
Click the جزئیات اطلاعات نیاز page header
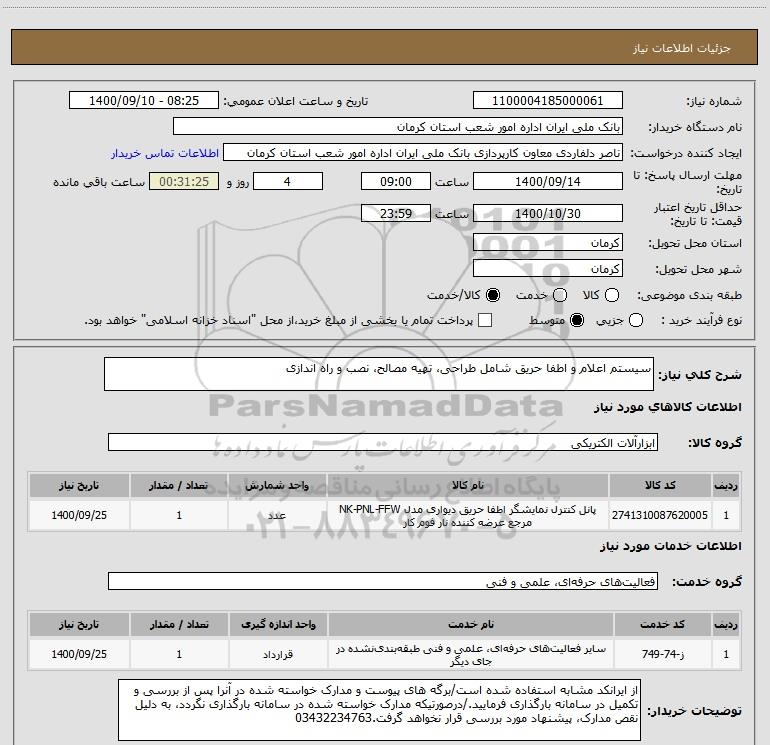tap(385, 47)
